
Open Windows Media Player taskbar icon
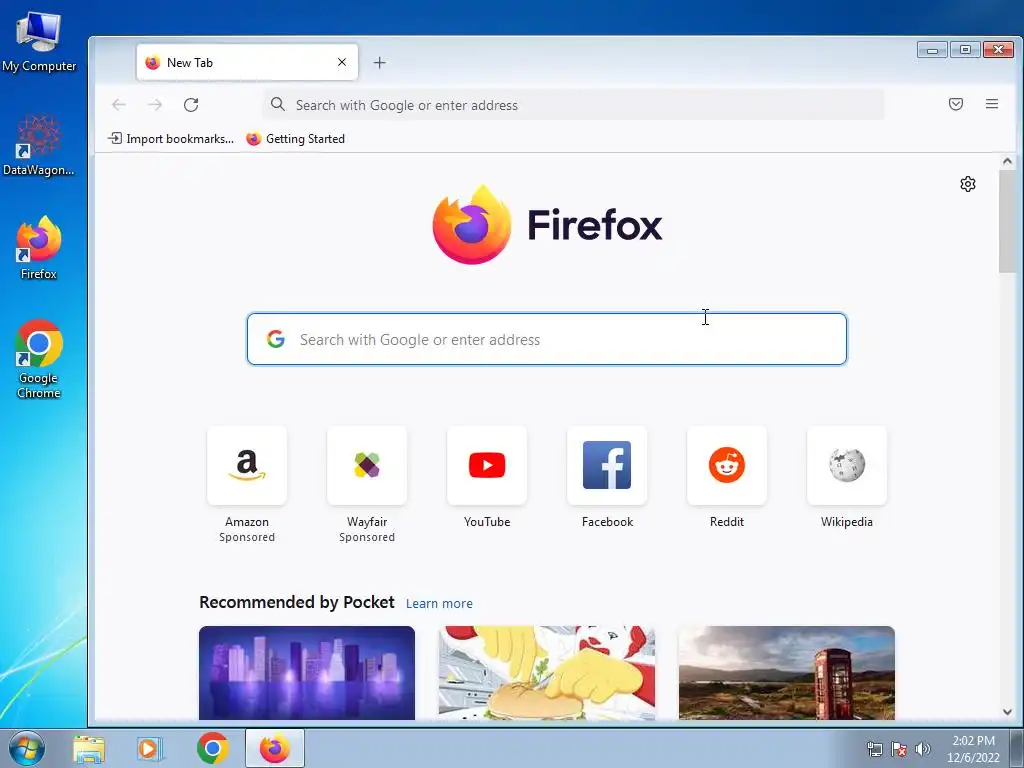tap(150, 748)
